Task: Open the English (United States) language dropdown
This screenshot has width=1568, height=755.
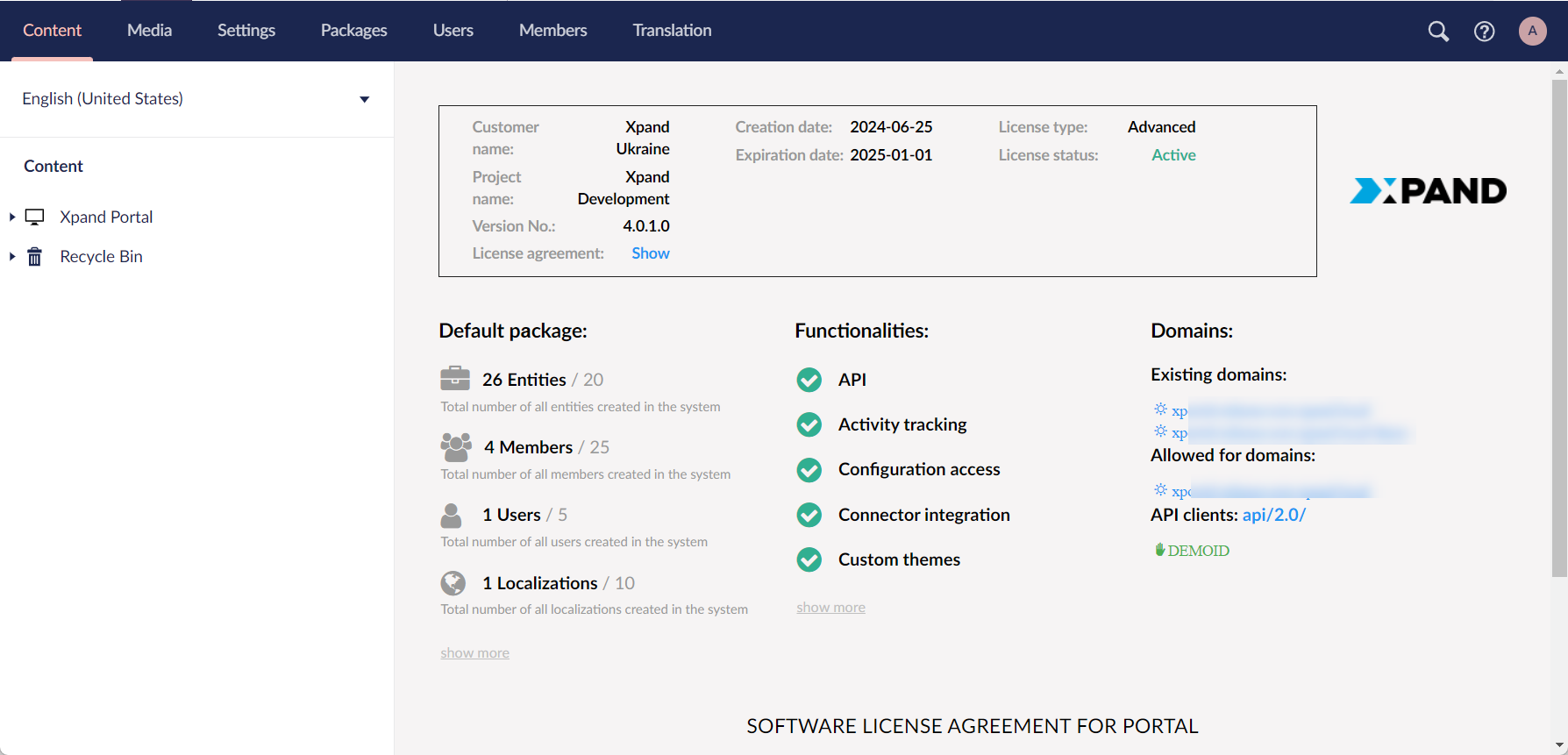Action: (x=196, y=99)
